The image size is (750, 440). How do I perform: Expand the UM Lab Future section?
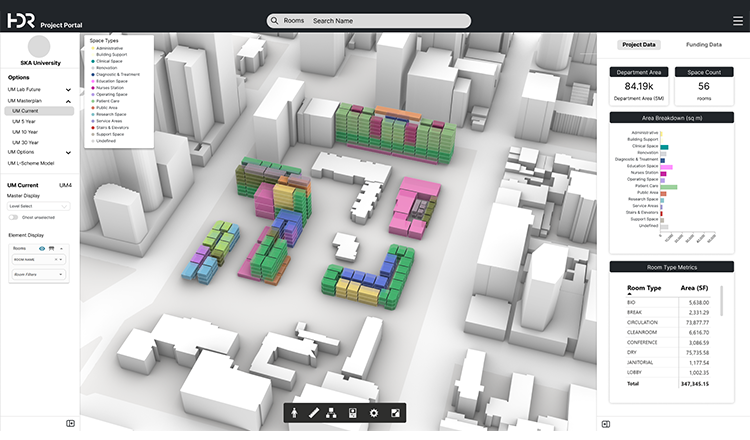pos(68,90)
